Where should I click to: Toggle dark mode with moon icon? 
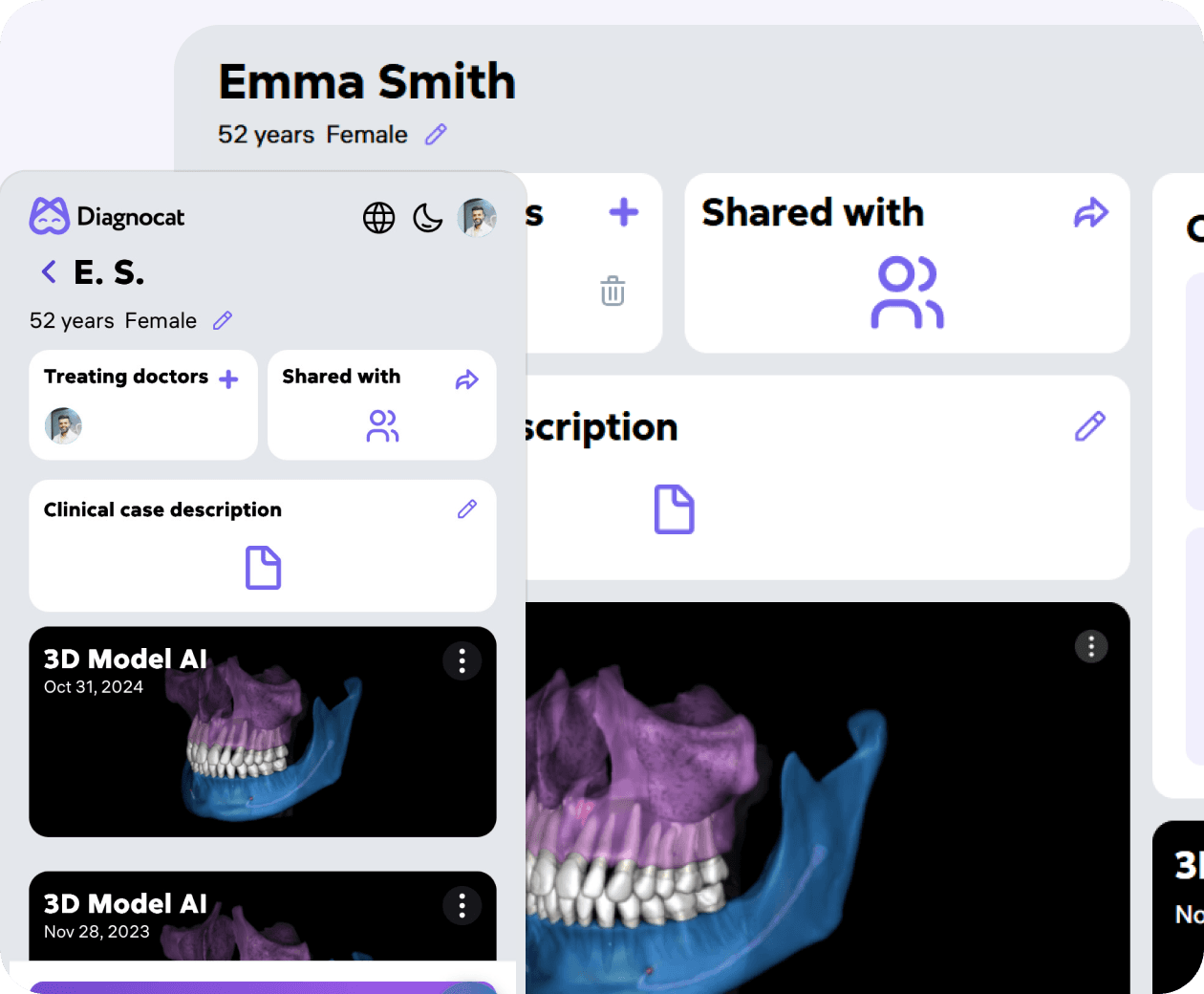click(427, 218)
